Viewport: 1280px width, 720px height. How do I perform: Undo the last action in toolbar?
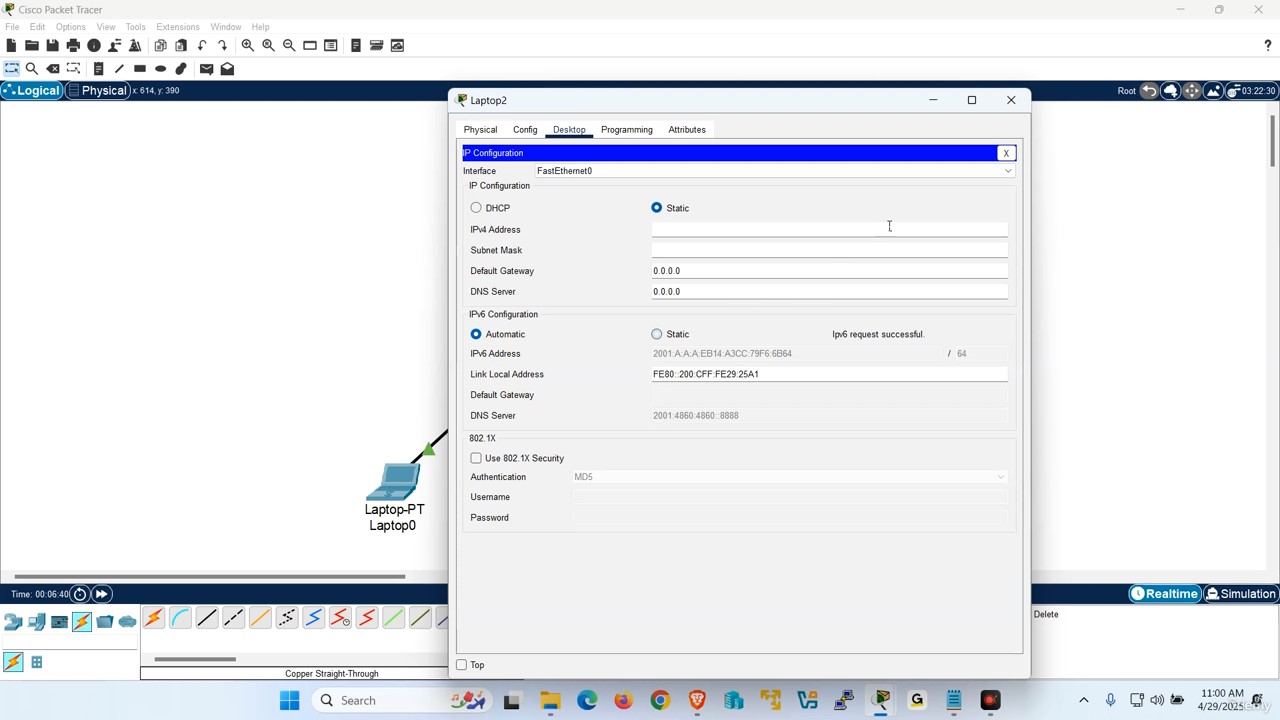(x=202, y=45)
